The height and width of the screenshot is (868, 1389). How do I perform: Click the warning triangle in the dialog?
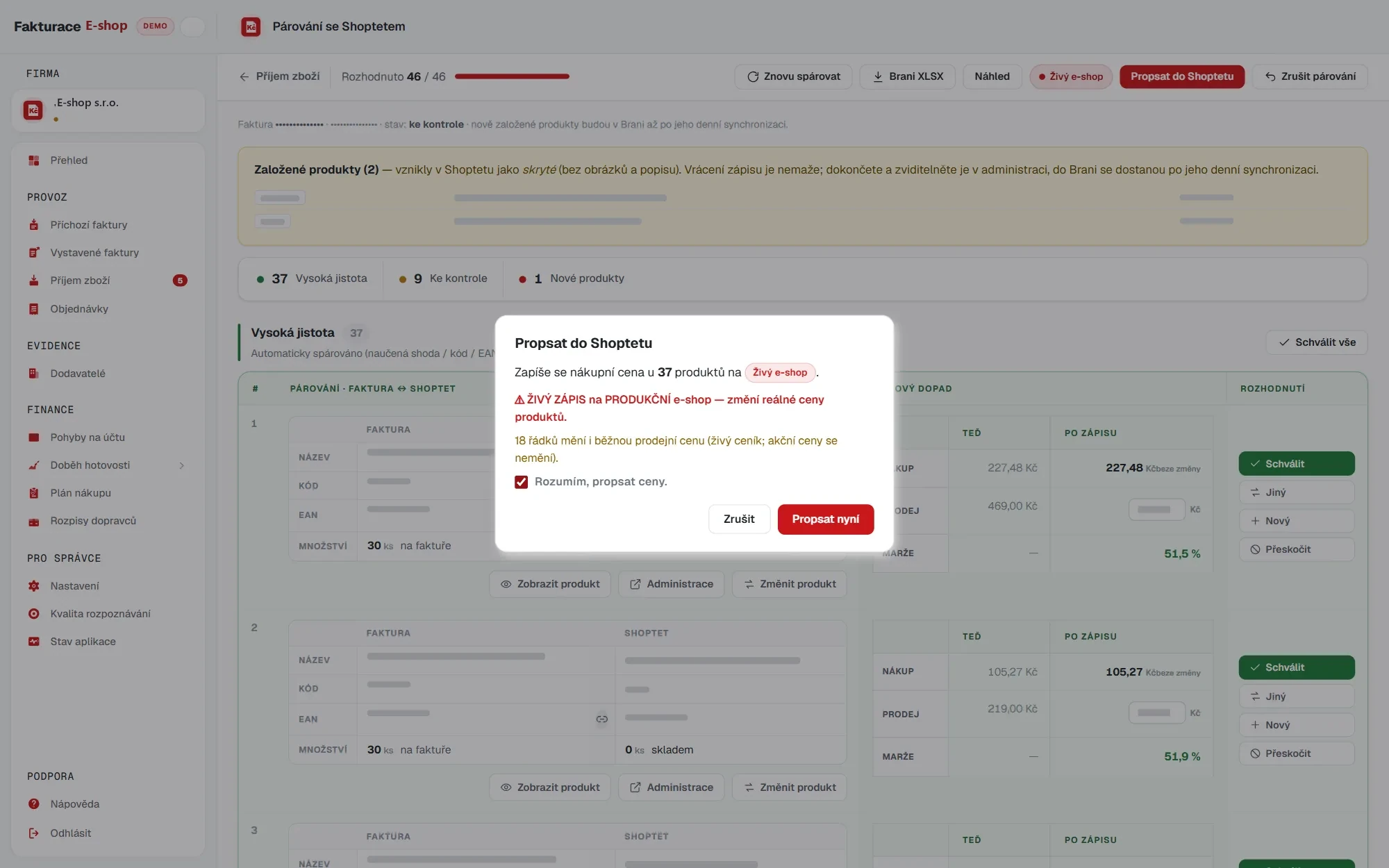tap(519, 399)
